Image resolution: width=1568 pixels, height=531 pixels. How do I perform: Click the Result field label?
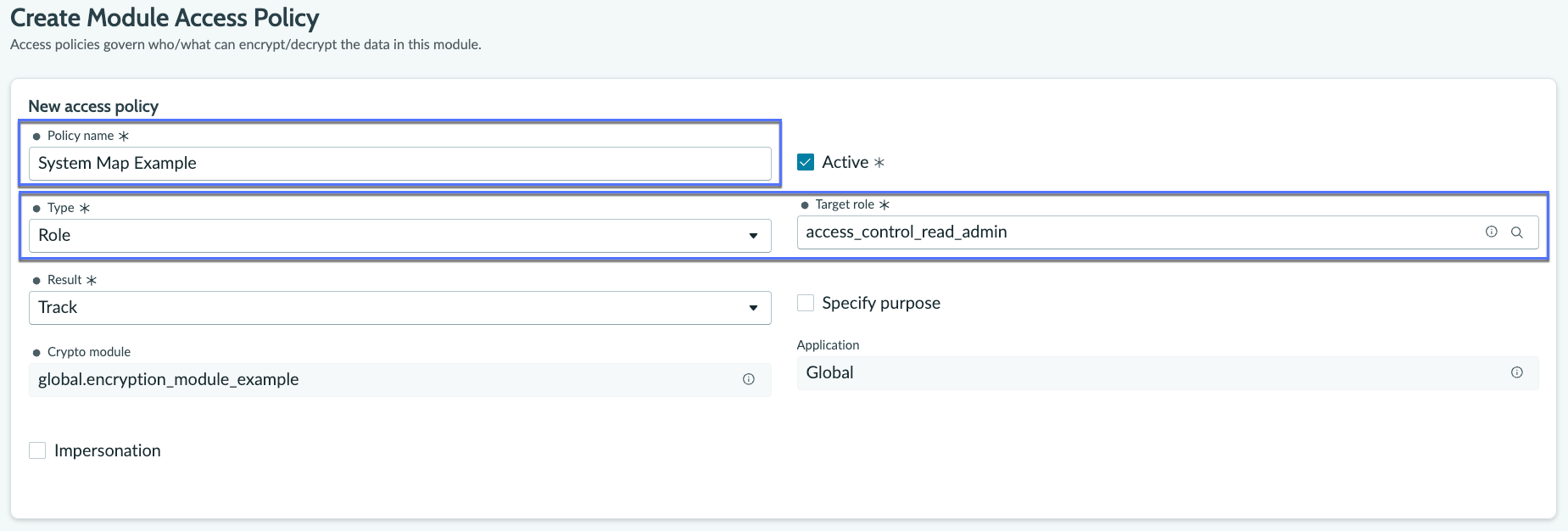(64, 280)
